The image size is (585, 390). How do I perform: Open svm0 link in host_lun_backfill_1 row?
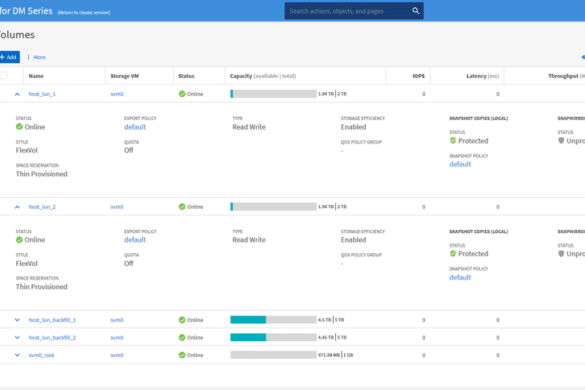(x=117, y=320)
